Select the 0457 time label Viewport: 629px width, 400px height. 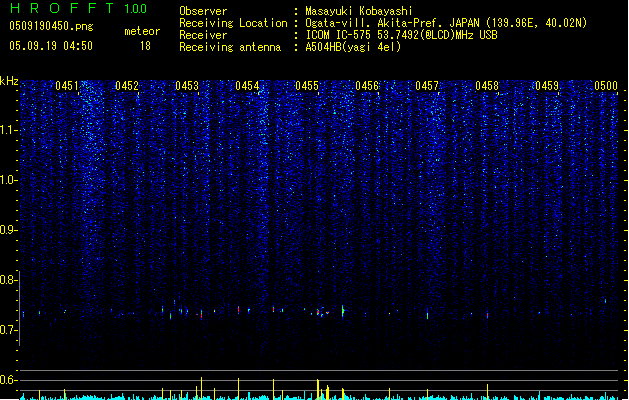click(427, 86)
